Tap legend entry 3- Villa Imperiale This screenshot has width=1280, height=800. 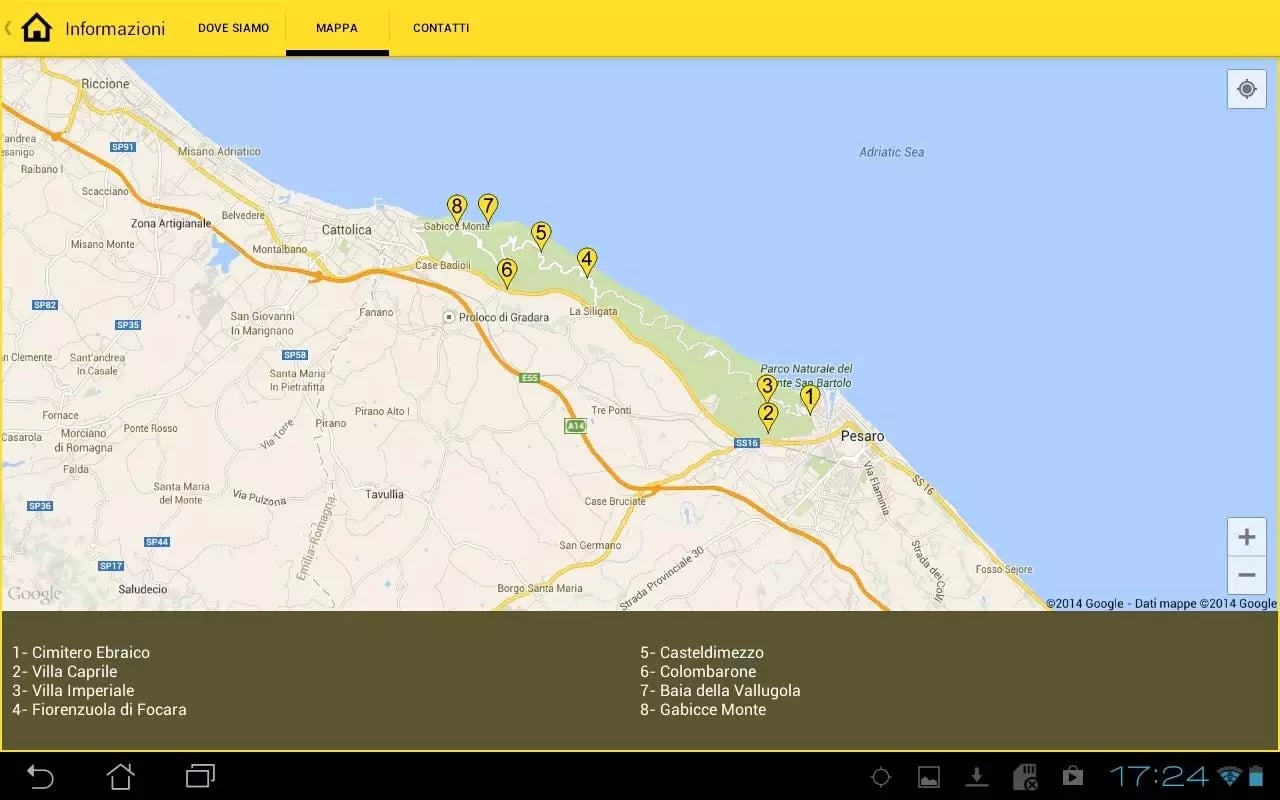coord(73,690)
